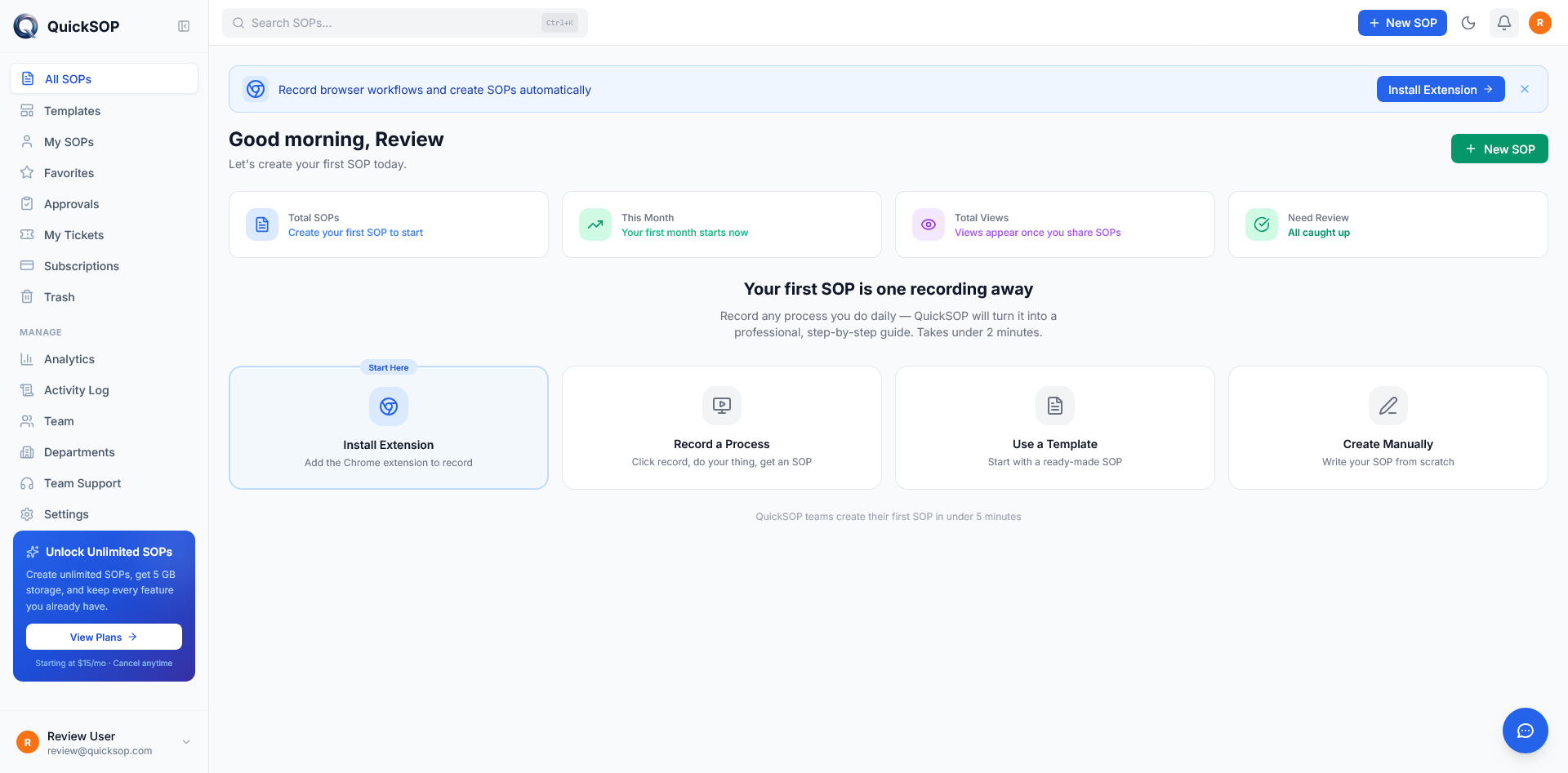Click the Install Extension card Chrome icon
Viewport: 1568px width, 773px height.
click(x=389, y=406)
